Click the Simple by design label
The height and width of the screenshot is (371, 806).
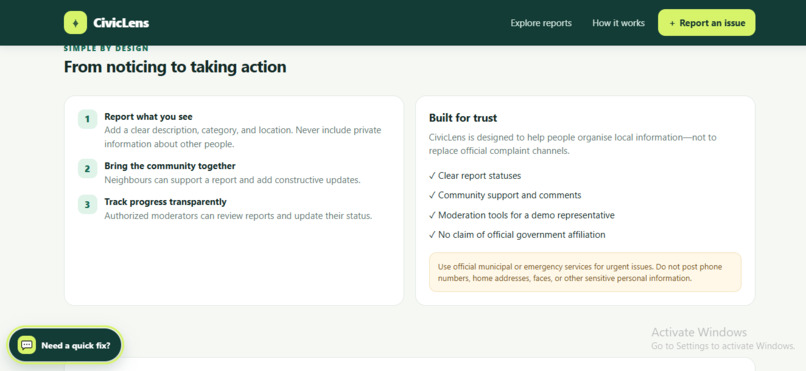(x=106, y=49)
